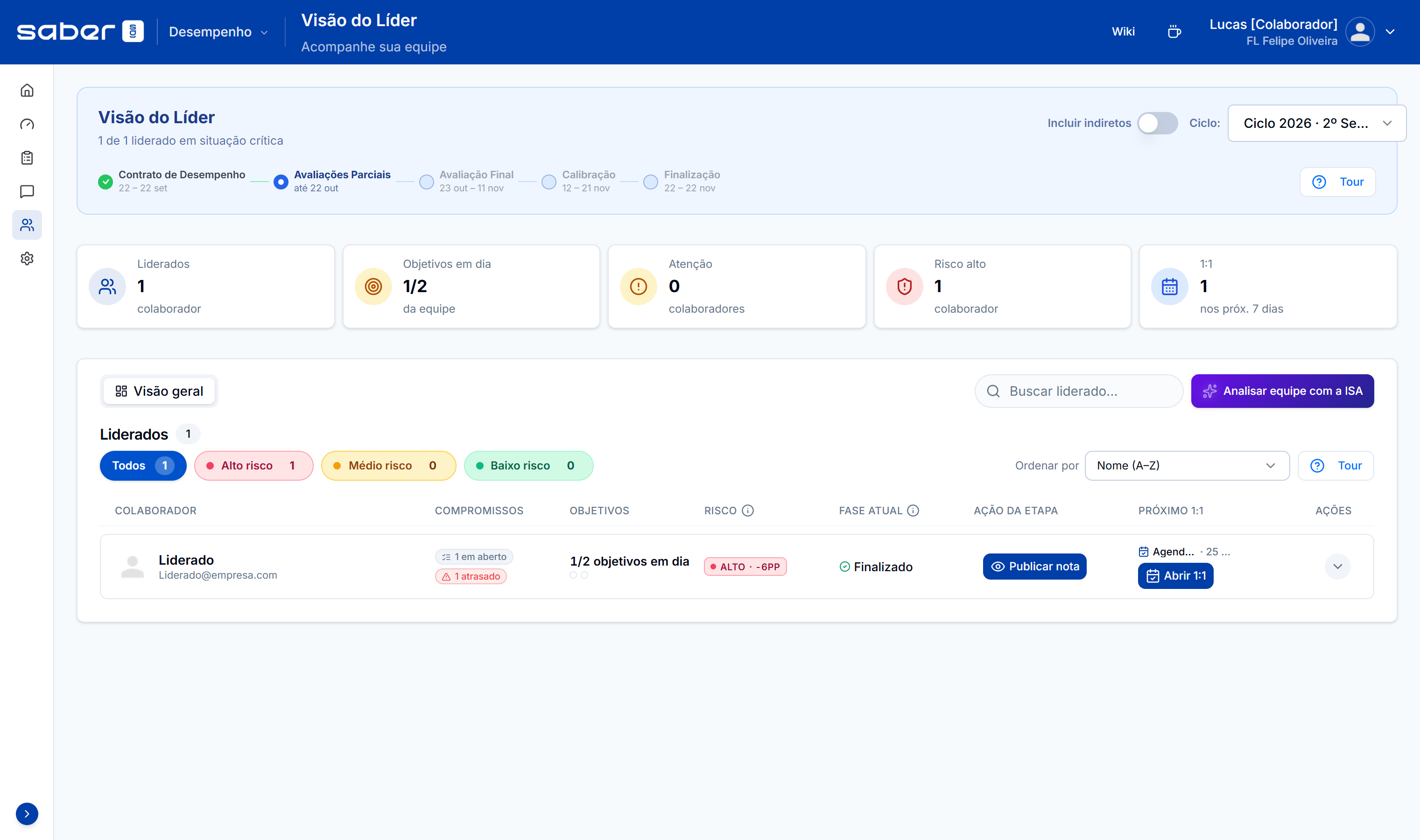Select the Visão geral tab
The width and height of the screenshot is (1420, 840).
point(159,391)
